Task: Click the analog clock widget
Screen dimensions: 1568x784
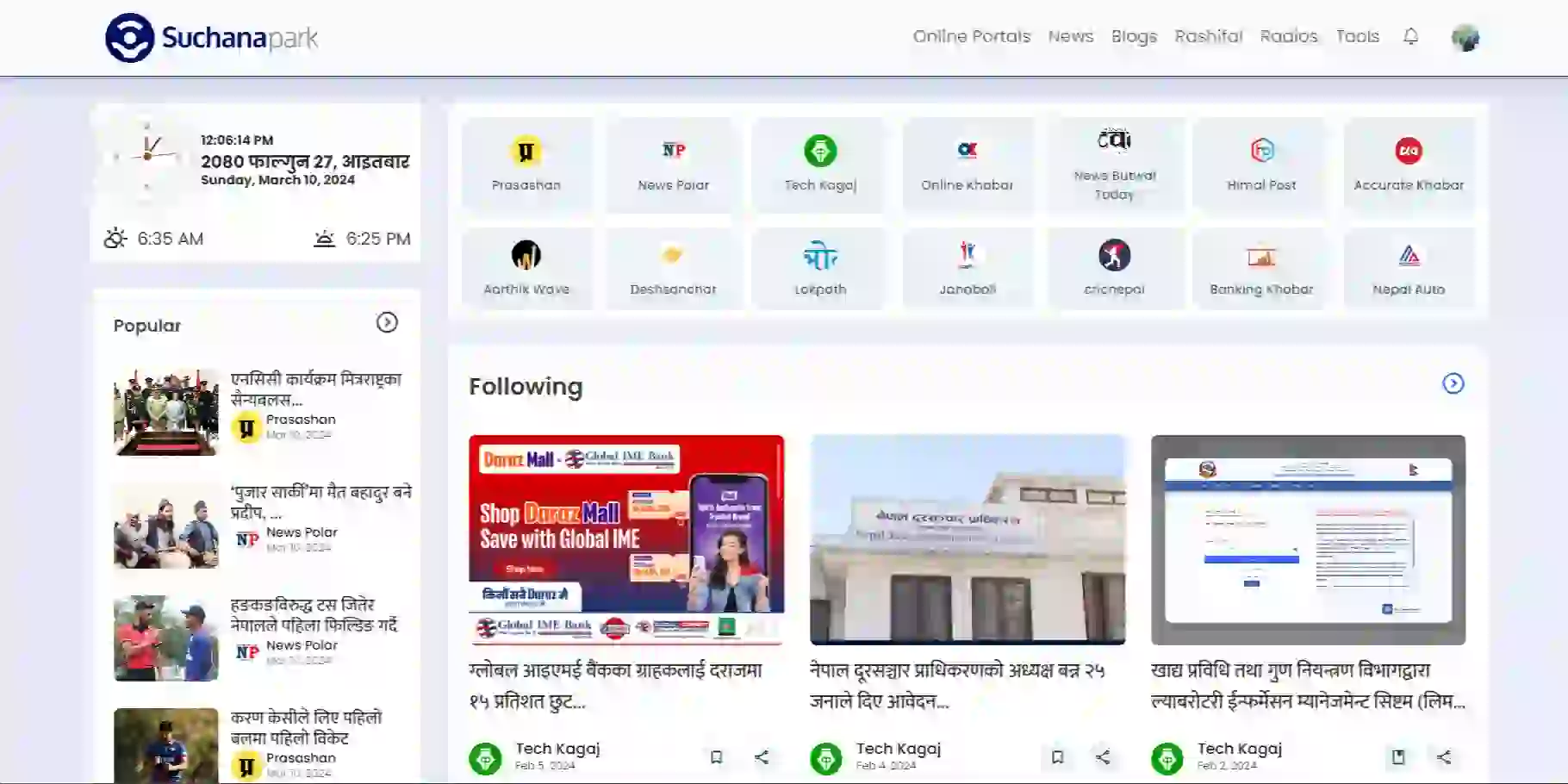Action: [x=146, y=157]
